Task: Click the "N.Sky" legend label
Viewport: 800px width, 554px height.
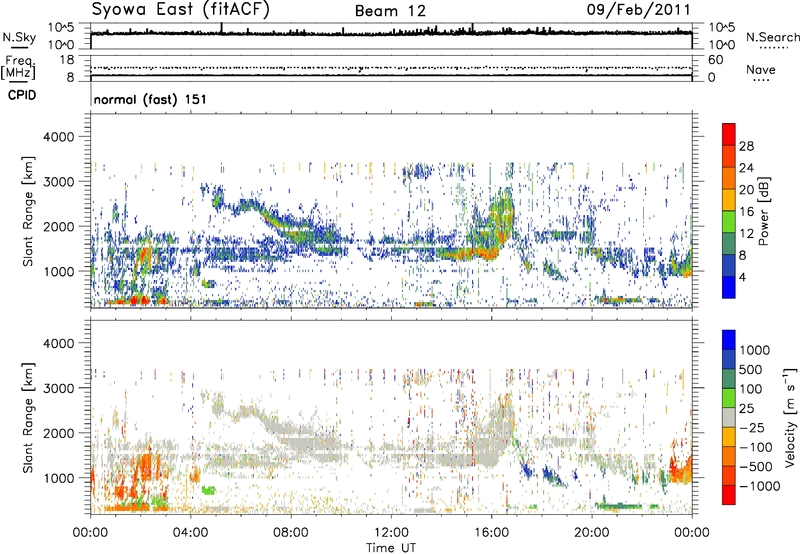Action: click(19, 37)
